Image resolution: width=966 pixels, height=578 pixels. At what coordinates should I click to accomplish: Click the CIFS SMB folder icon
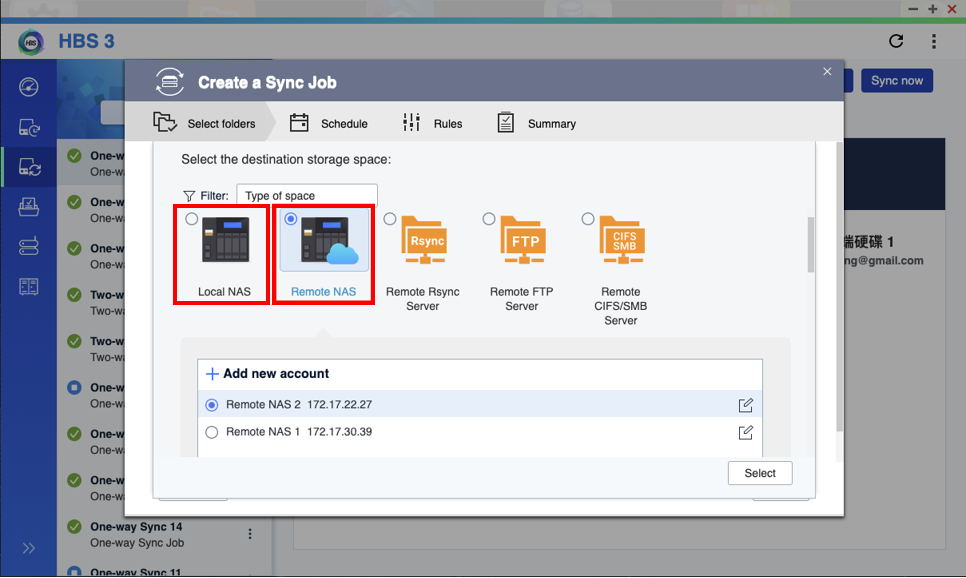[x=622, y=240]
